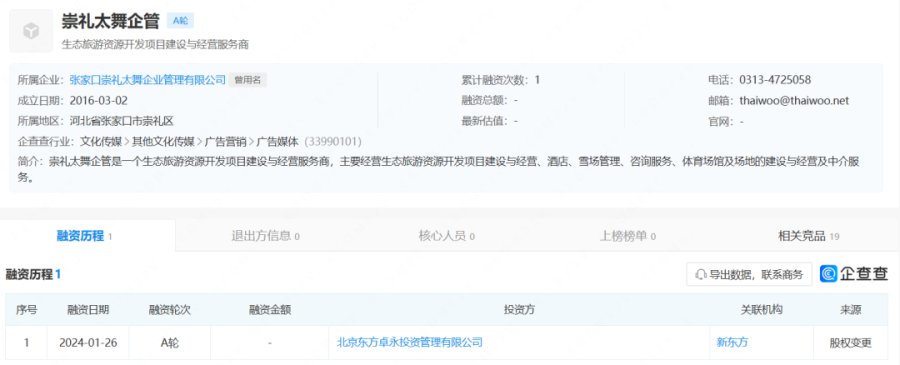
Task: Click the 崇礼太舞企管 title heading
Action: coord(110,21)
